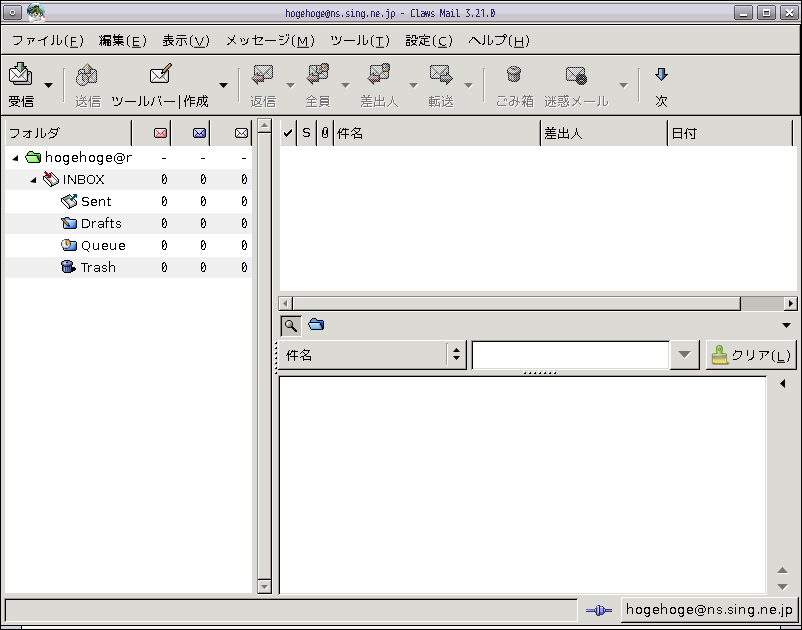Click the 作成 compose message icon
This screenshot has height=630, width=802.
(160, 75)
